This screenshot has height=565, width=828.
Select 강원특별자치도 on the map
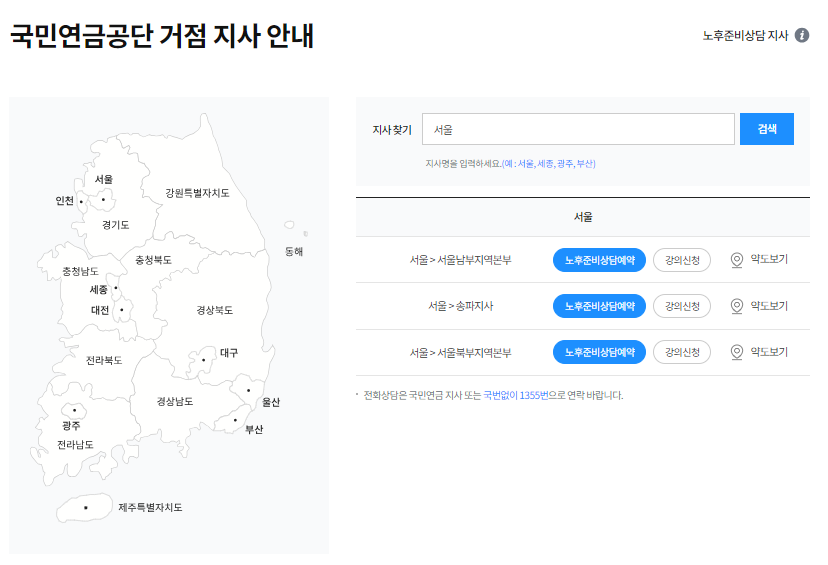197,193
